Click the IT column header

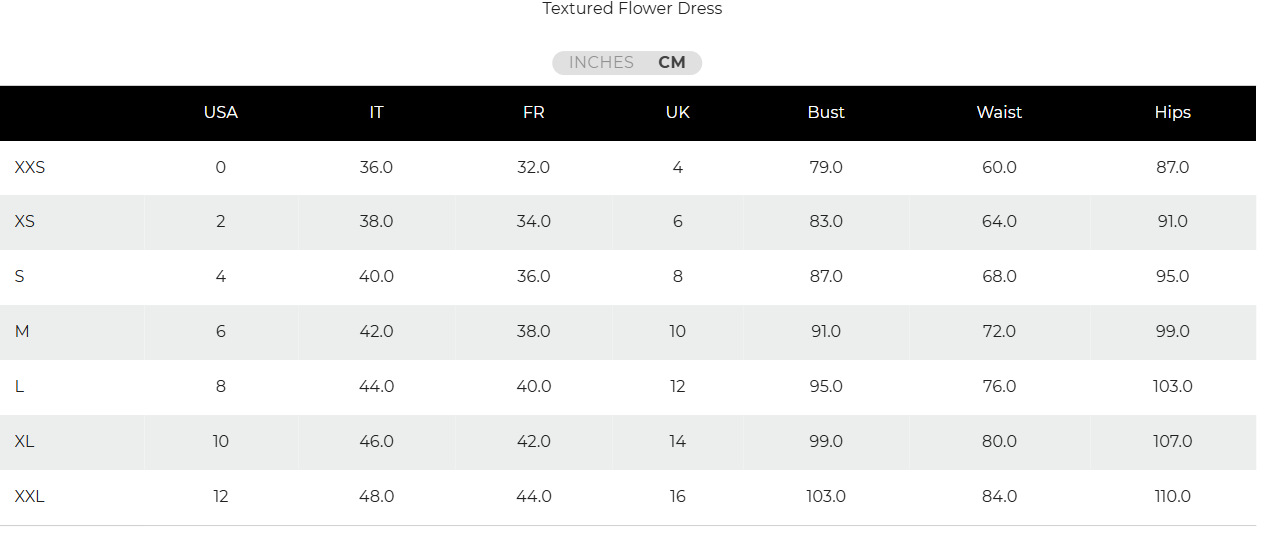[x=376, y=112]
